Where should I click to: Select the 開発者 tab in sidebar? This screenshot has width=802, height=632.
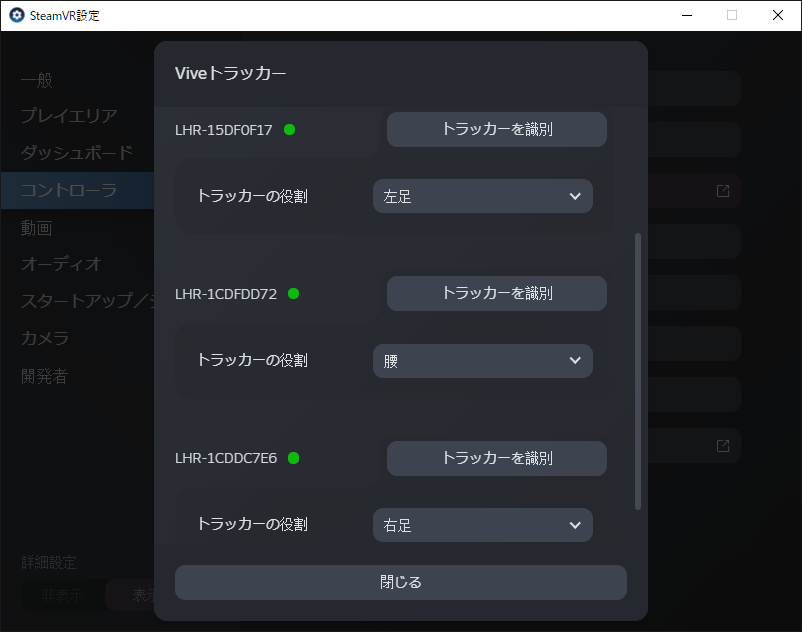(45, 376)
